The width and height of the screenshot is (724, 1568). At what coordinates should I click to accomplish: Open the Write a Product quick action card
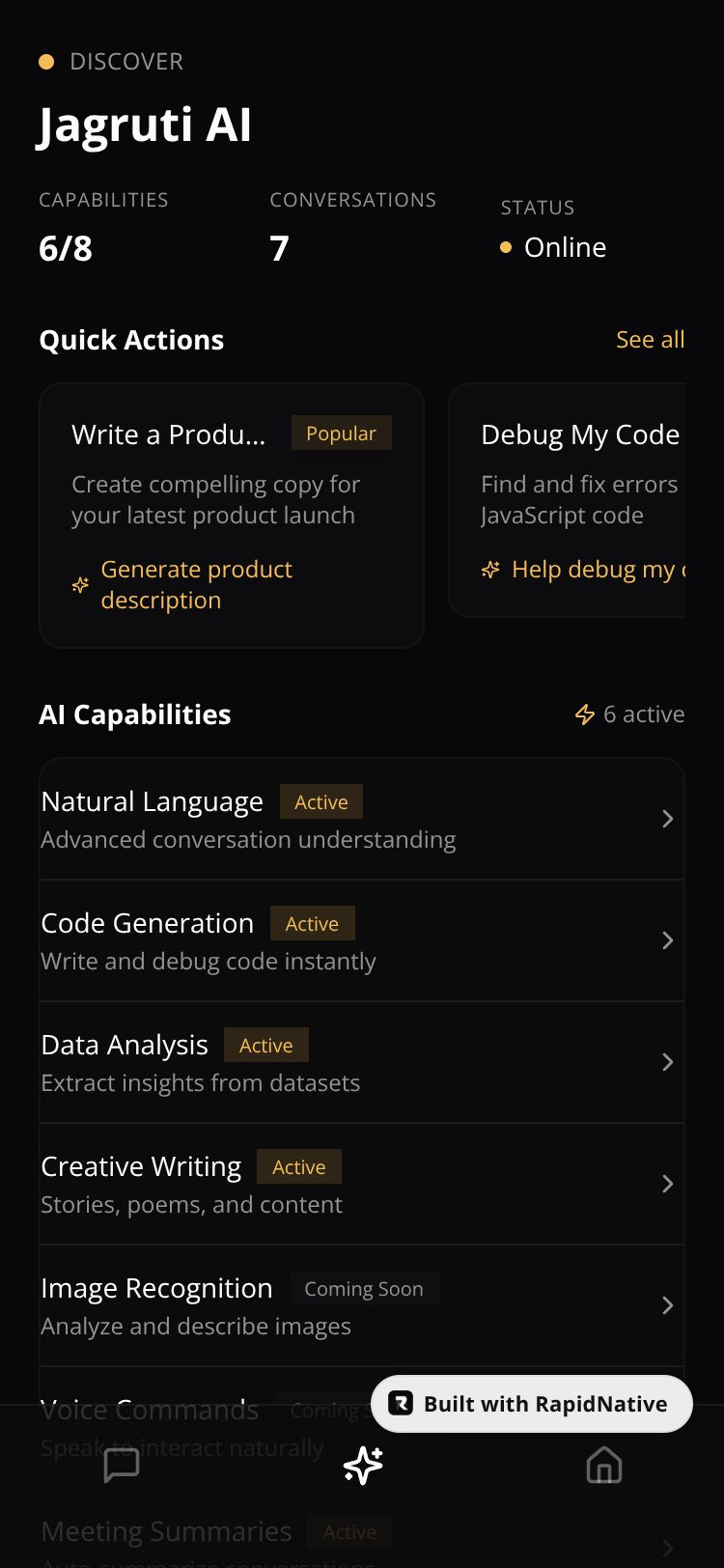232,516
